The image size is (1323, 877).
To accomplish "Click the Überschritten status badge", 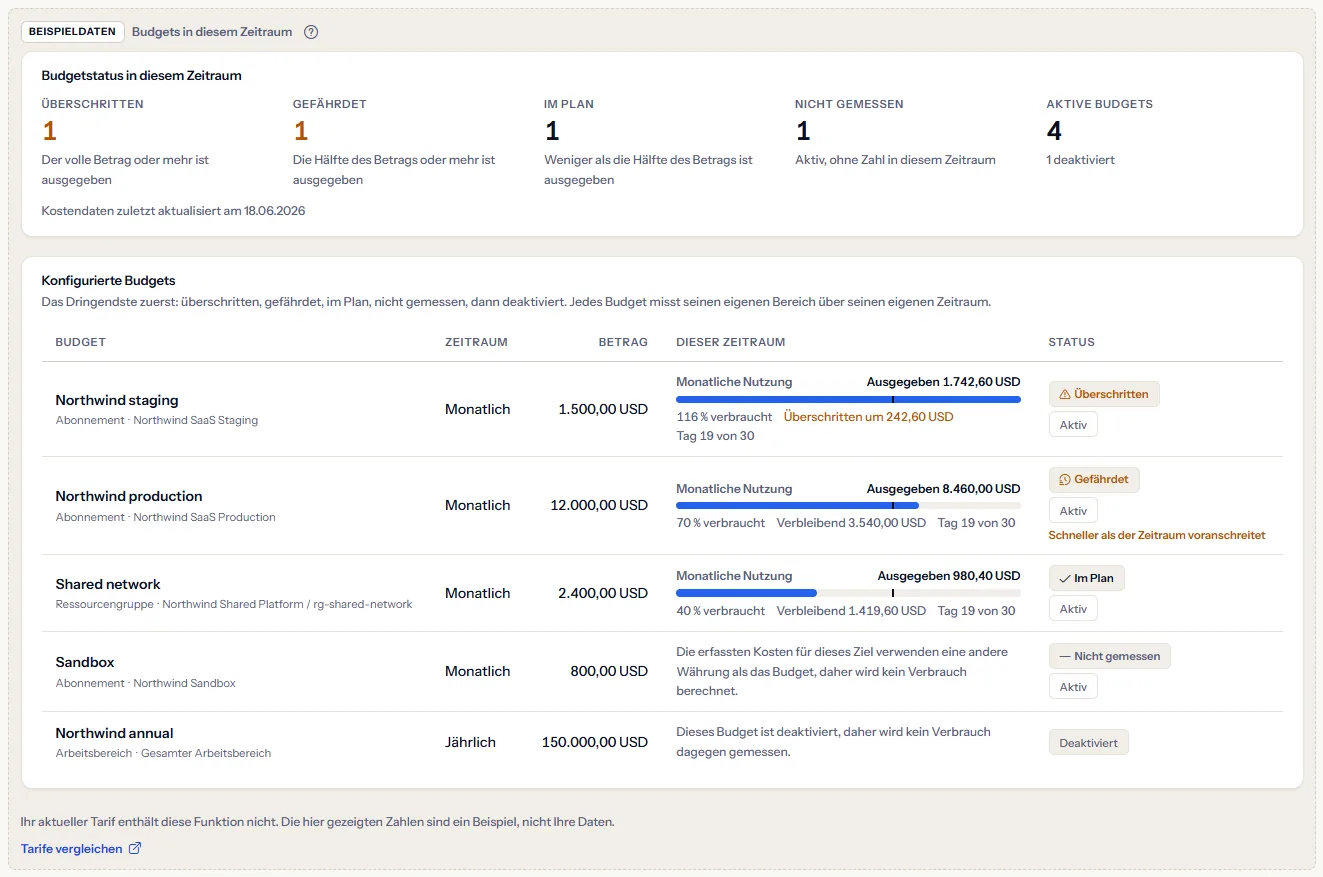I will pos(1104,394).
